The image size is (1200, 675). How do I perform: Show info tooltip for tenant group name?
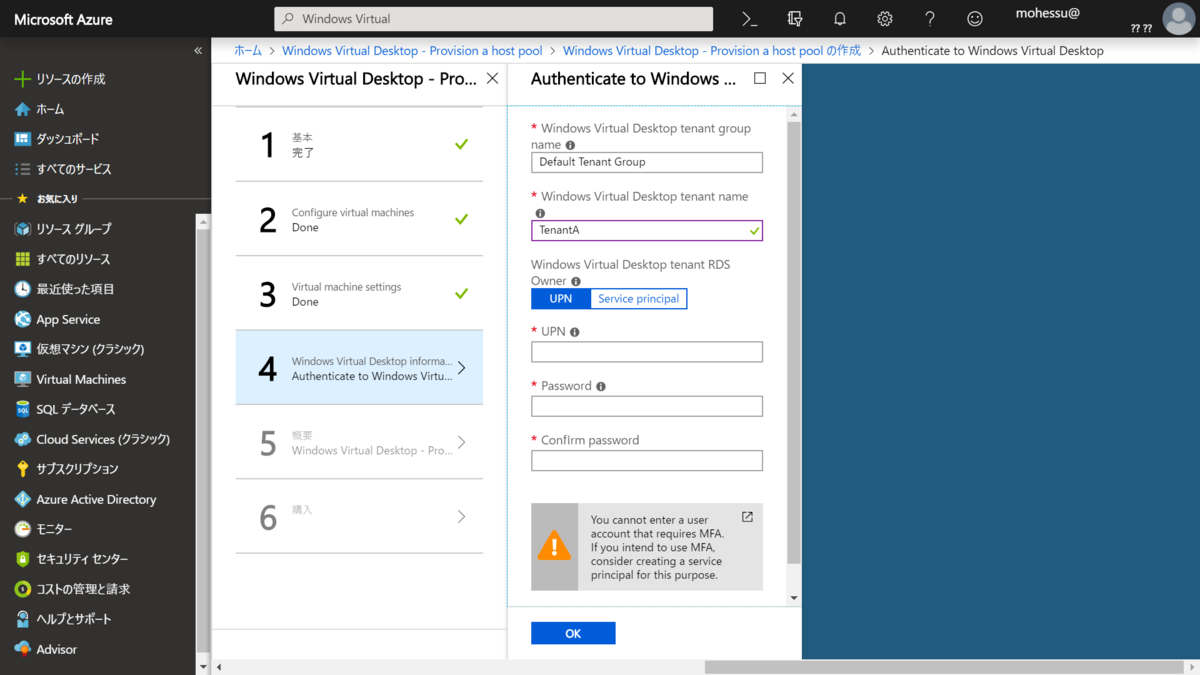570,145
